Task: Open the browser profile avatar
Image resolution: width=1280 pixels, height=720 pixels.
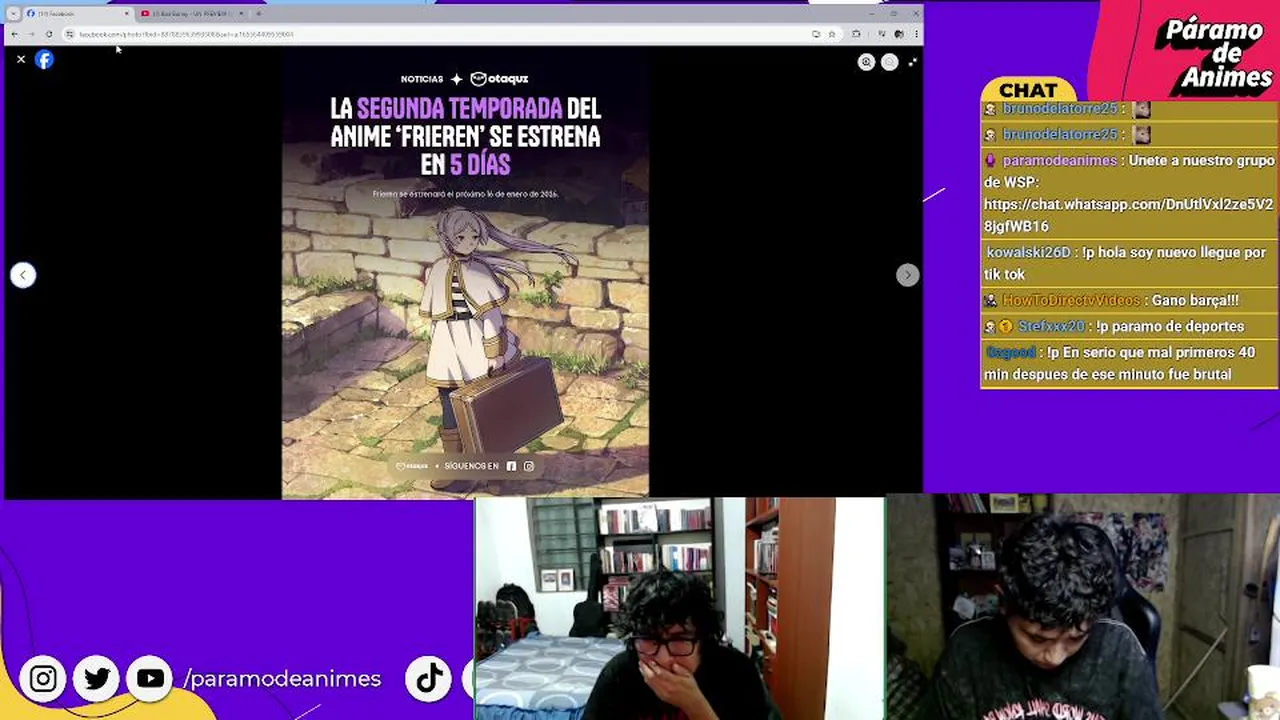Action: coord(899,34)
